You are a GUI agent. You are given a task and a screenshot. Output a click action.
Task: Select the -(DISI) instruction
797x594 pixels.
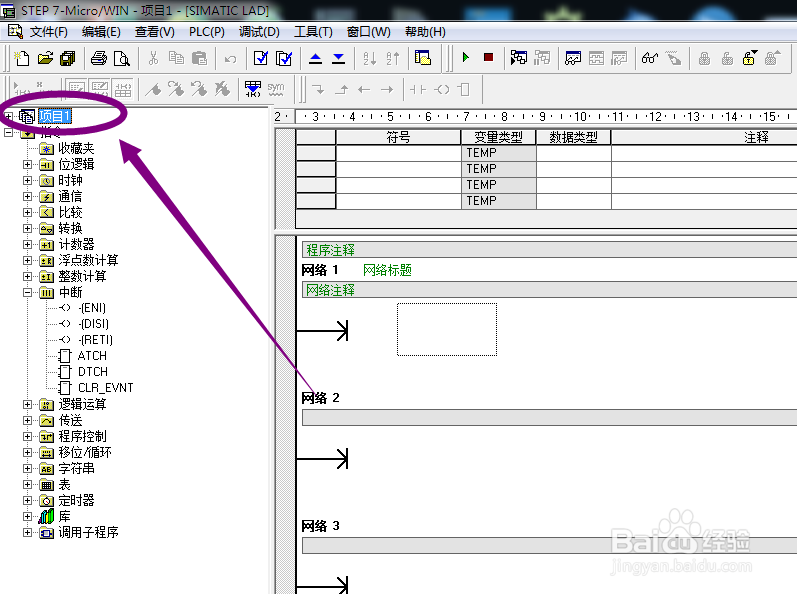point(94,324)
